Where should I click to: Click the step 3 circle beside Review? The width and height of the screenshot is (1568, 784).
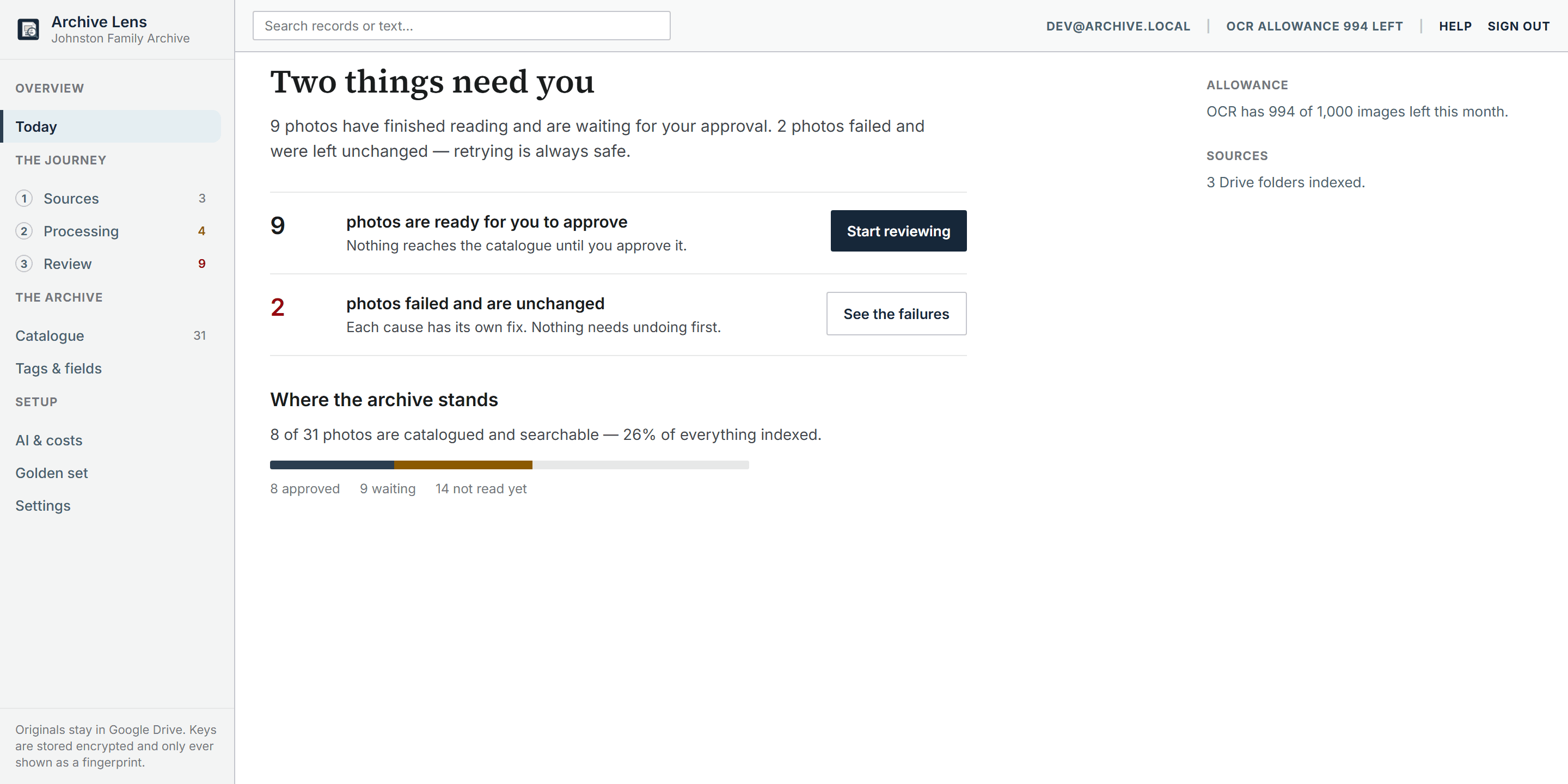pos(24,264)
